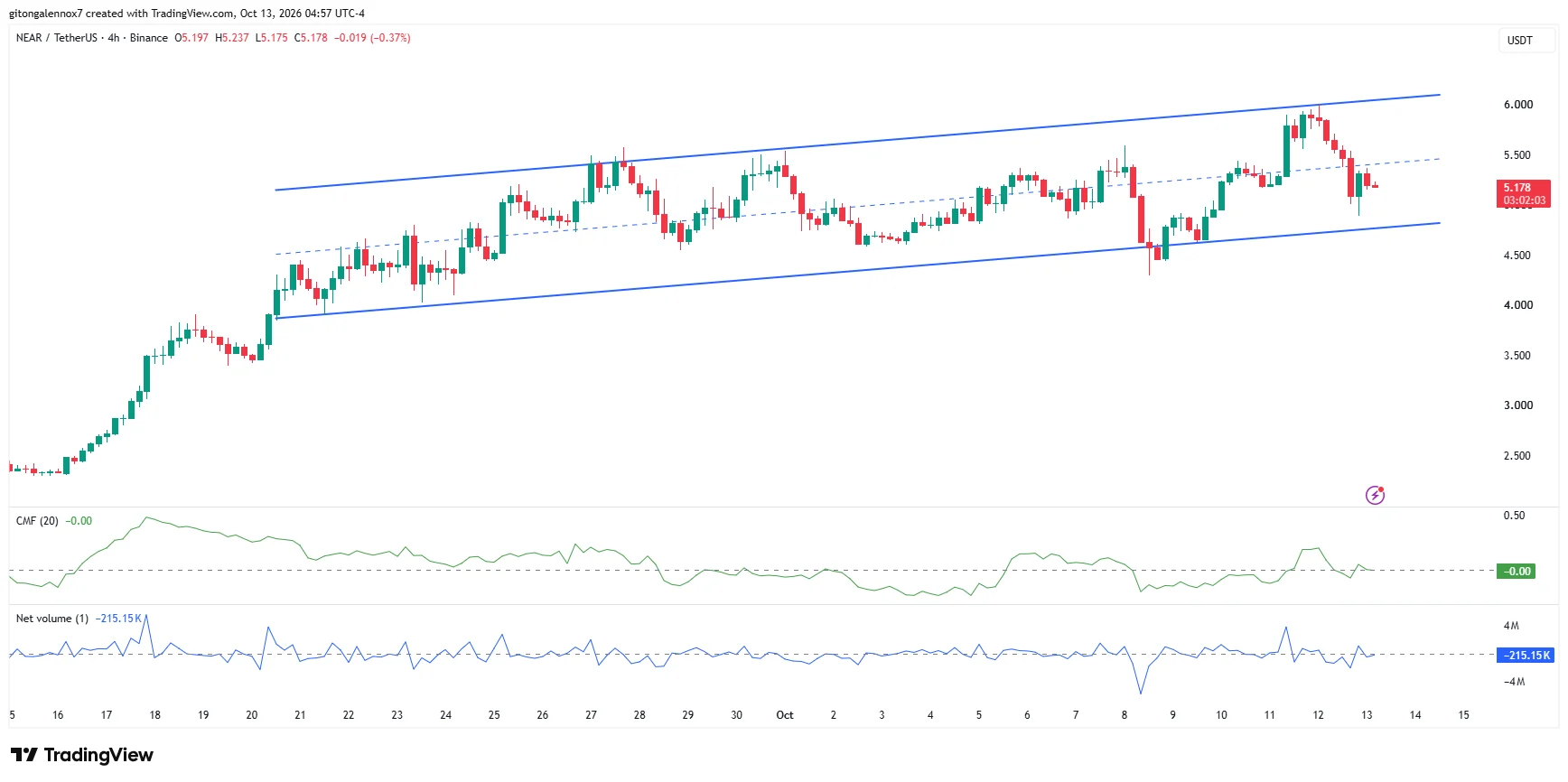Image resolution: width=1568 pixels, height=782 pixels.
Task: Click the 6.000 price axis label
Action: [x=1518, y=105]
